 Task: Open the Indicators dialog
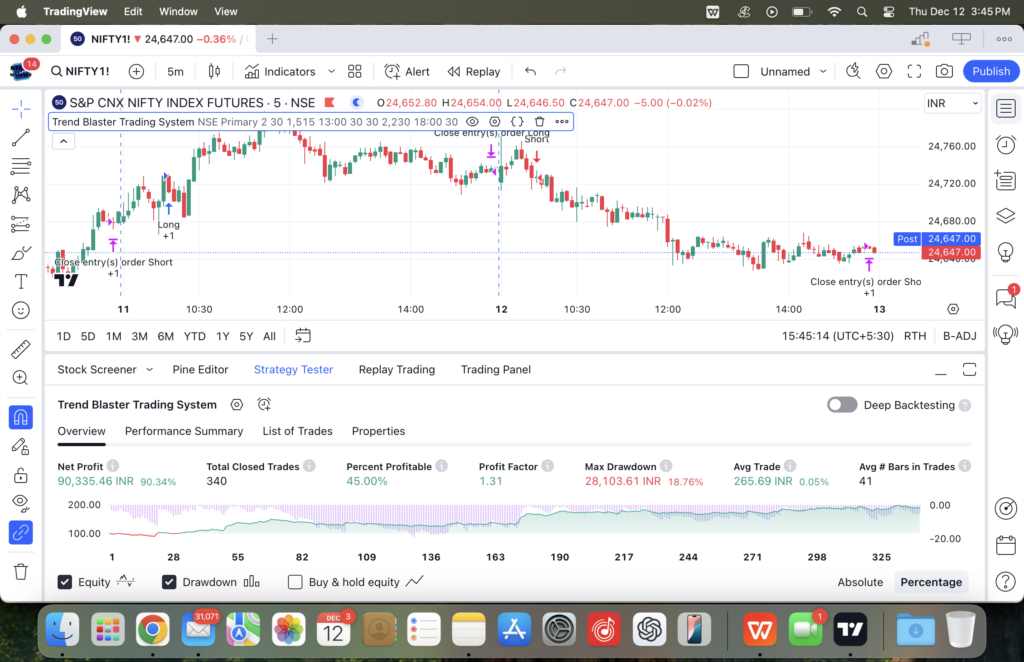click(280, 71)
